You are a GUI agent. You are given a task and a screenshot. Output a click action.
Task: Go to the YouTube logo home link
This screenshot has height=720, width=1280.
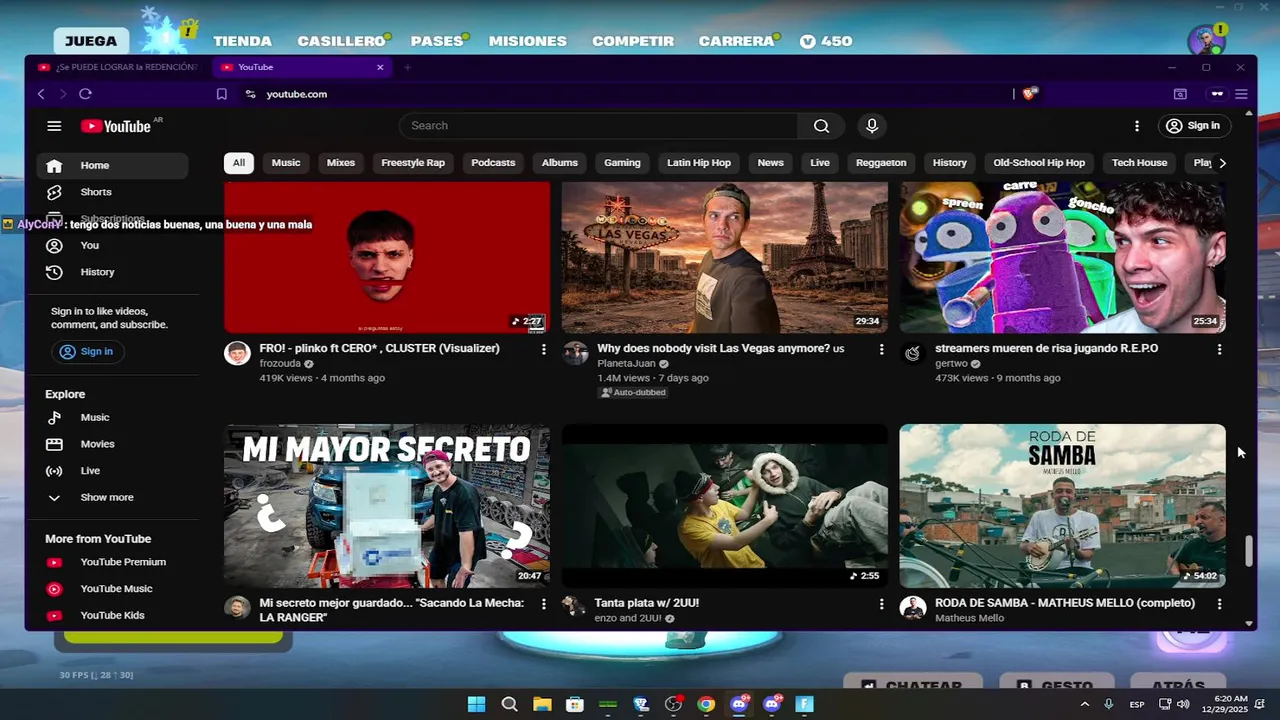pos(116,126)
